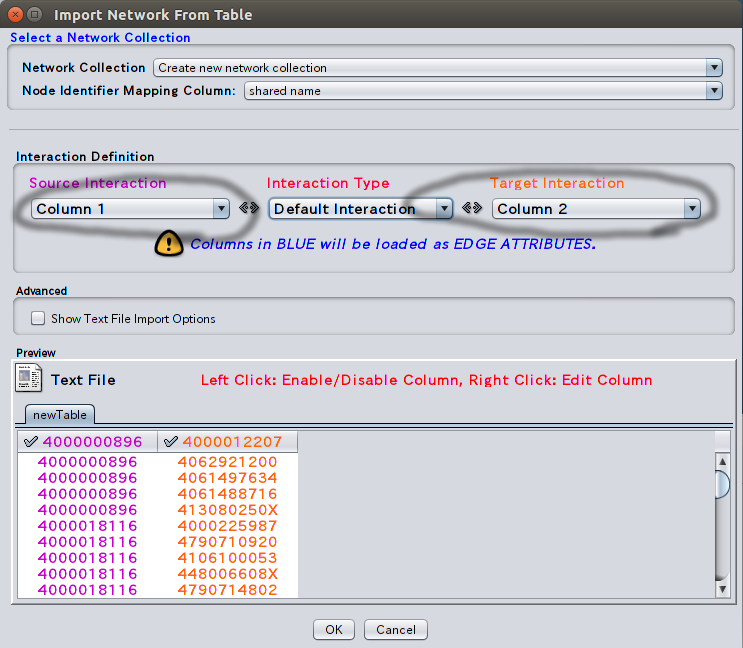Viewport: 743px width, 648px height.
Task: Open the Network Collection dropdown
Action: 437,68
